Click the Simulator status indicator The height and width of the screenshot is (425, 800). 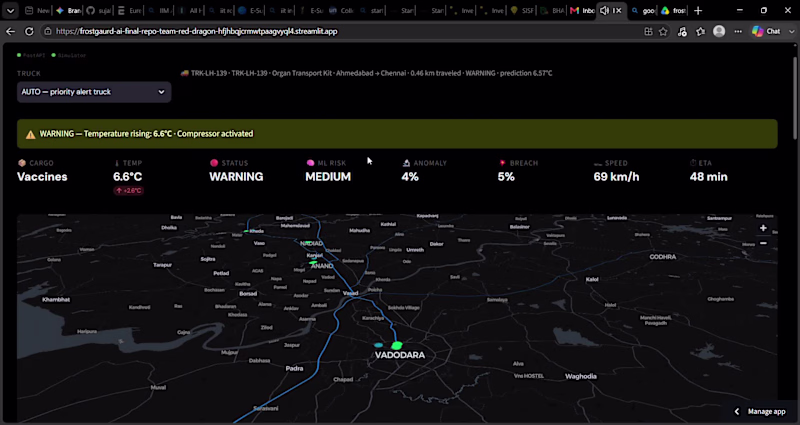point(69,55)
